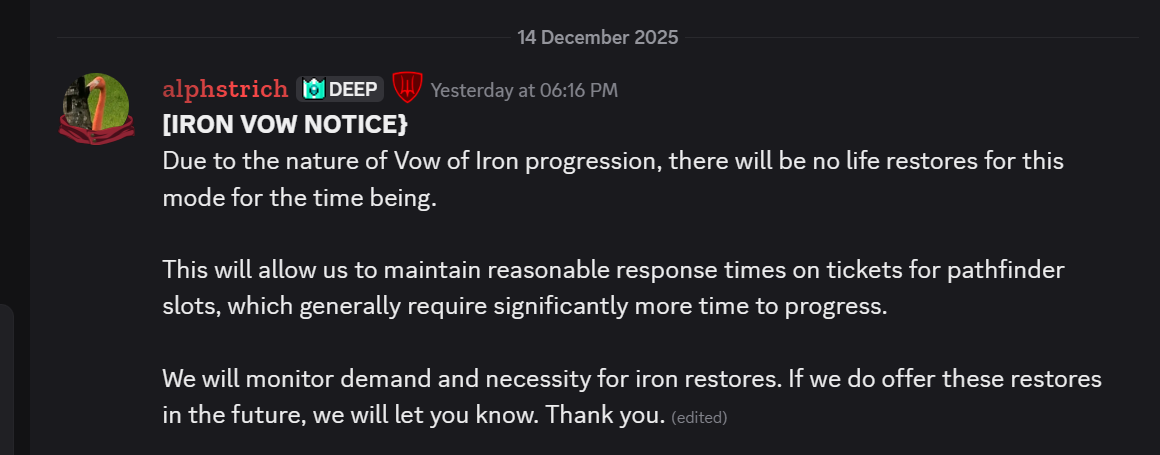This screenshot has height=455, width=1160.
Task: Select the DEEP server tag text
Action: [353, 90]
